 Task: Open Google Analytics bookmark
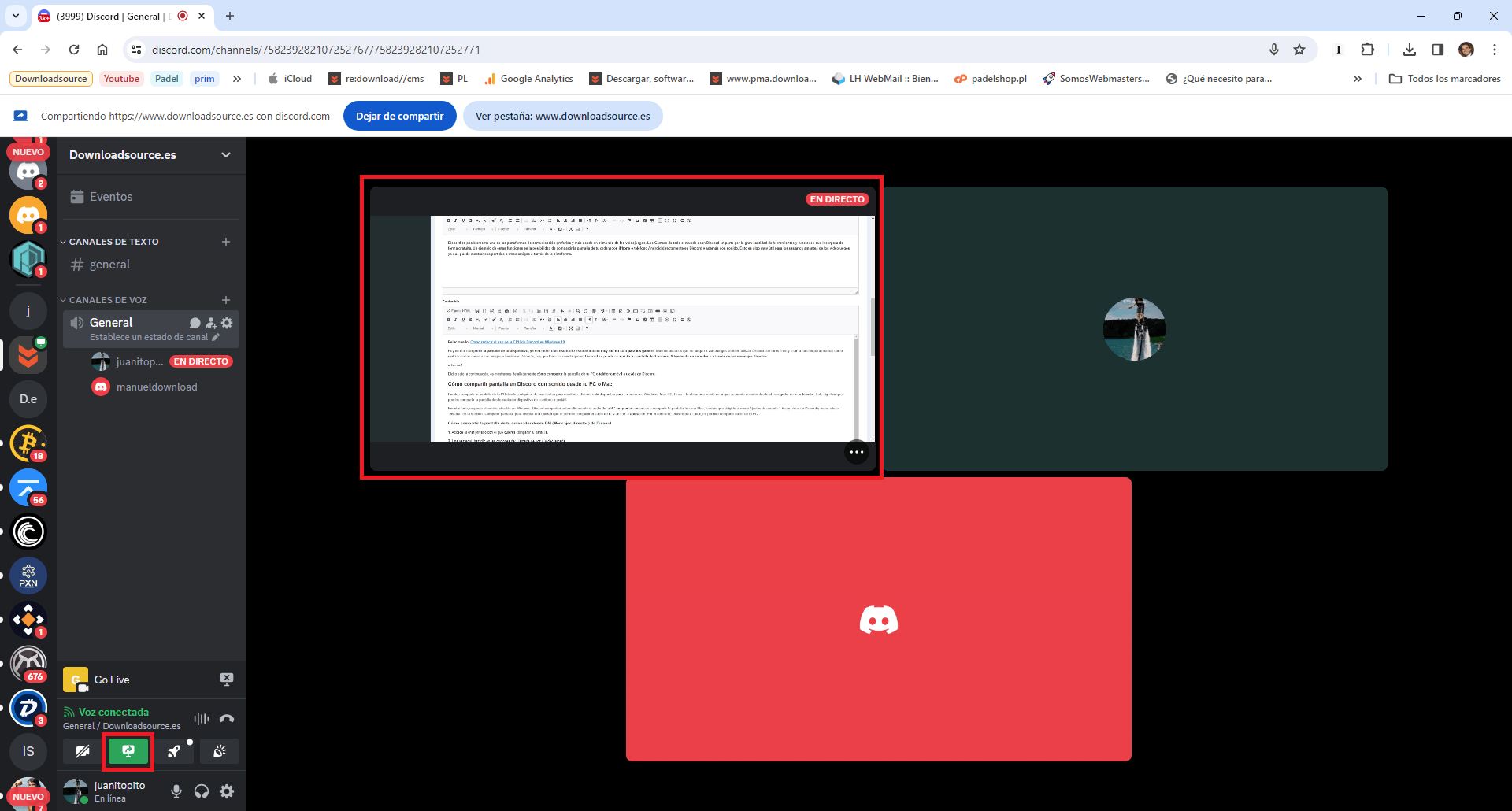(x=528, y=79)
